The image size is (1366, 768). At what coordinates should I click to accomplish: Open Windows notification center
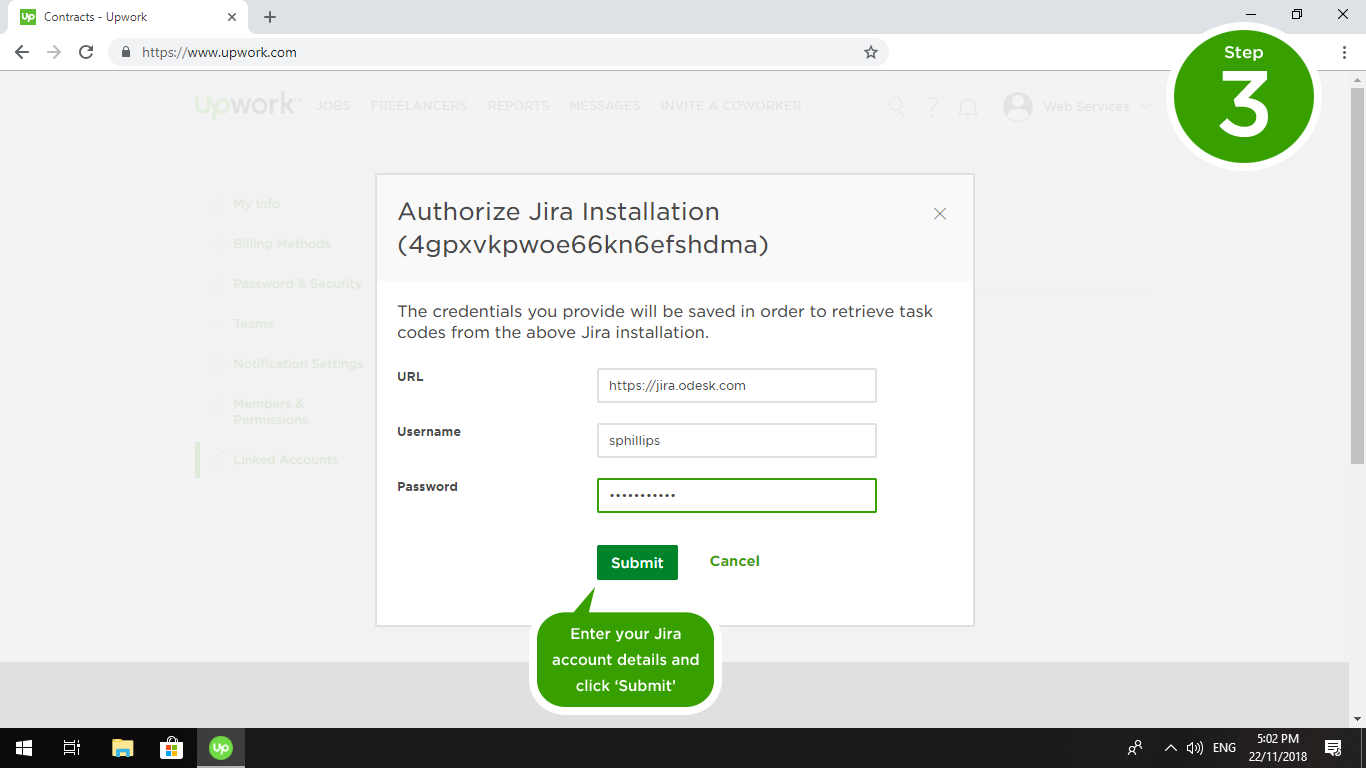click(x=1332, y=748)
